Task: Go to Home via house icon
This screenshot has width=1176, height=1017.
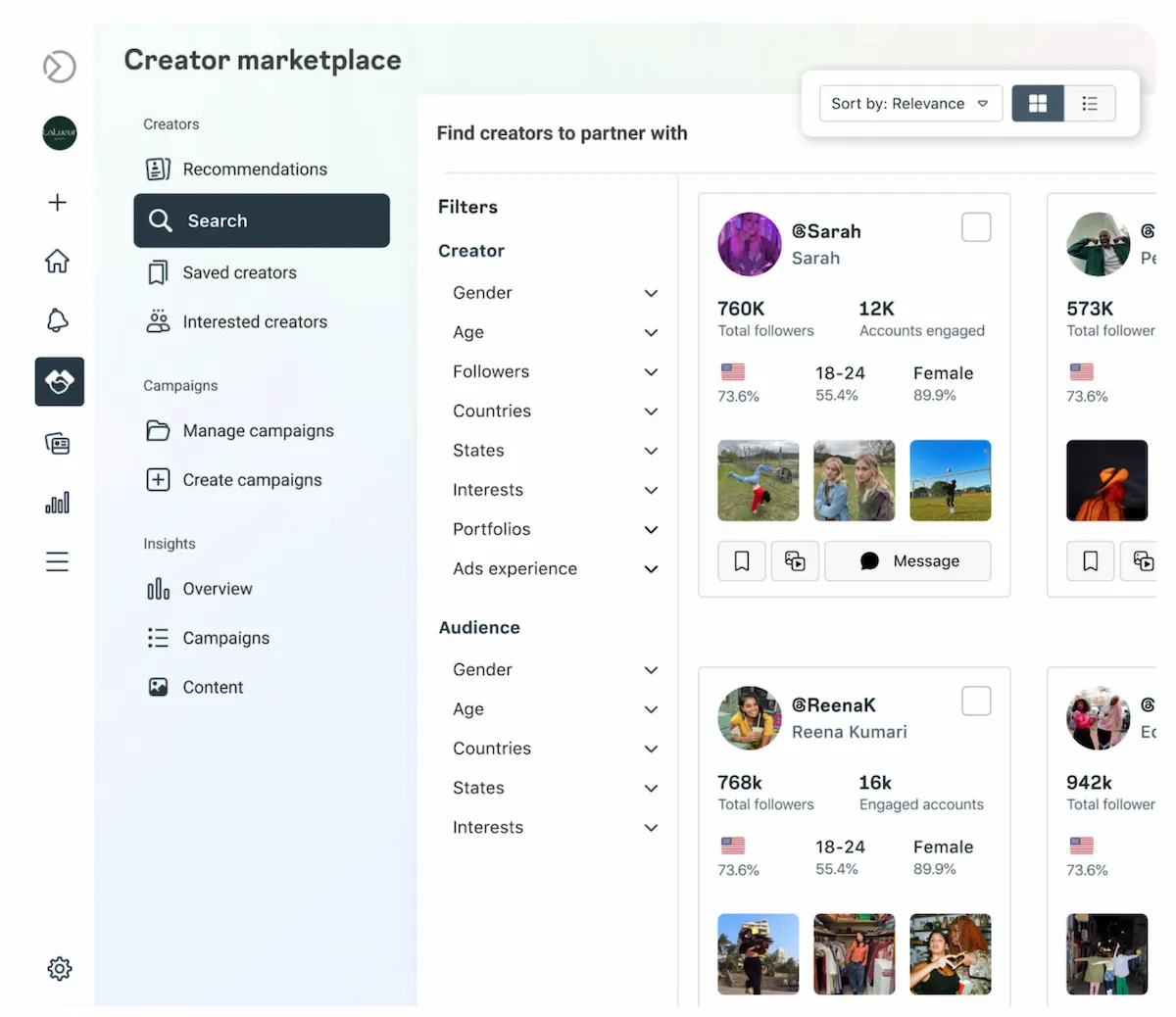Action: pos(58,261)
